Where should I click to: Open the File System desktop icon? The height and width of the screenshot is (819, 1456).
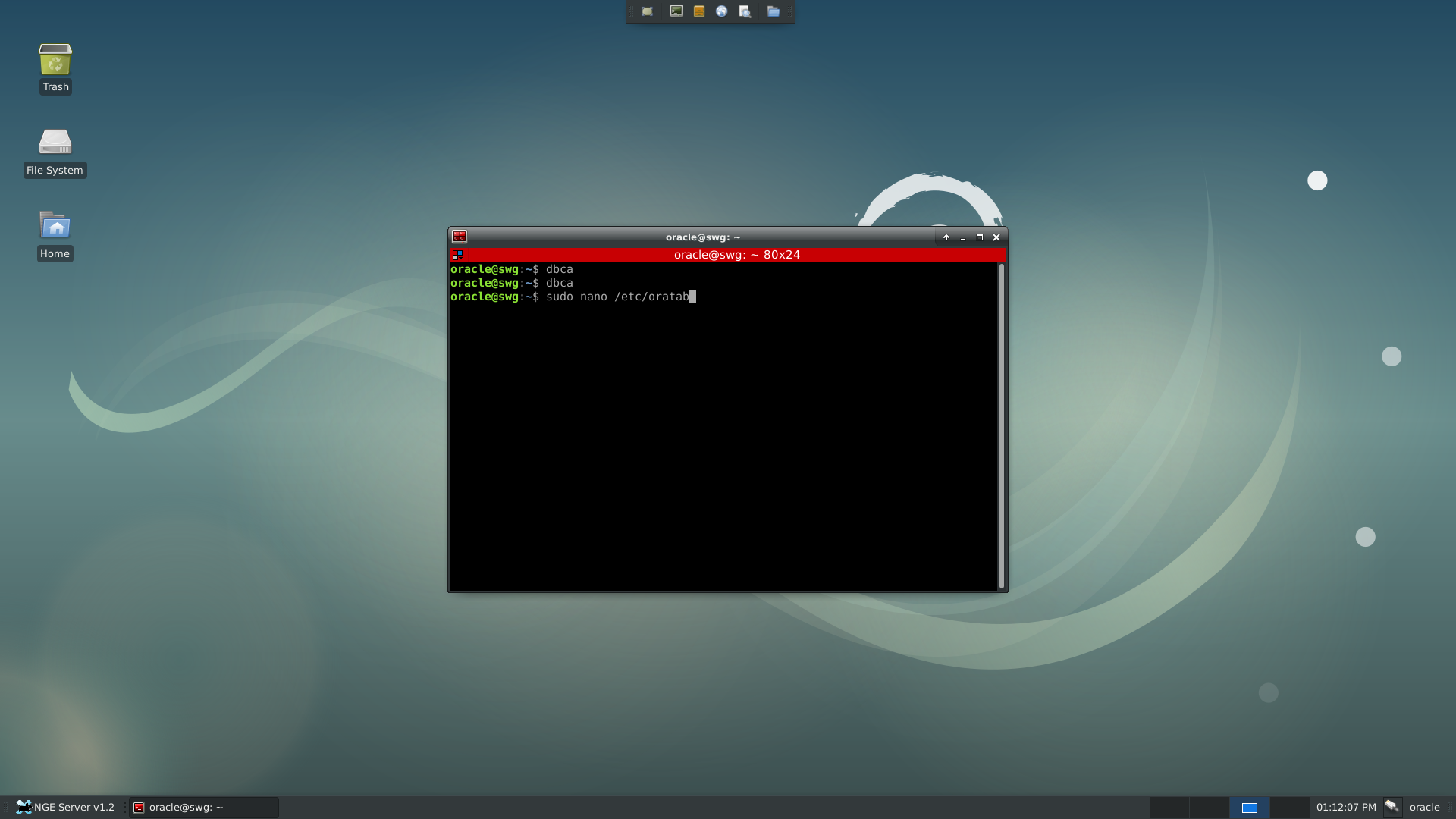point(55,152)
